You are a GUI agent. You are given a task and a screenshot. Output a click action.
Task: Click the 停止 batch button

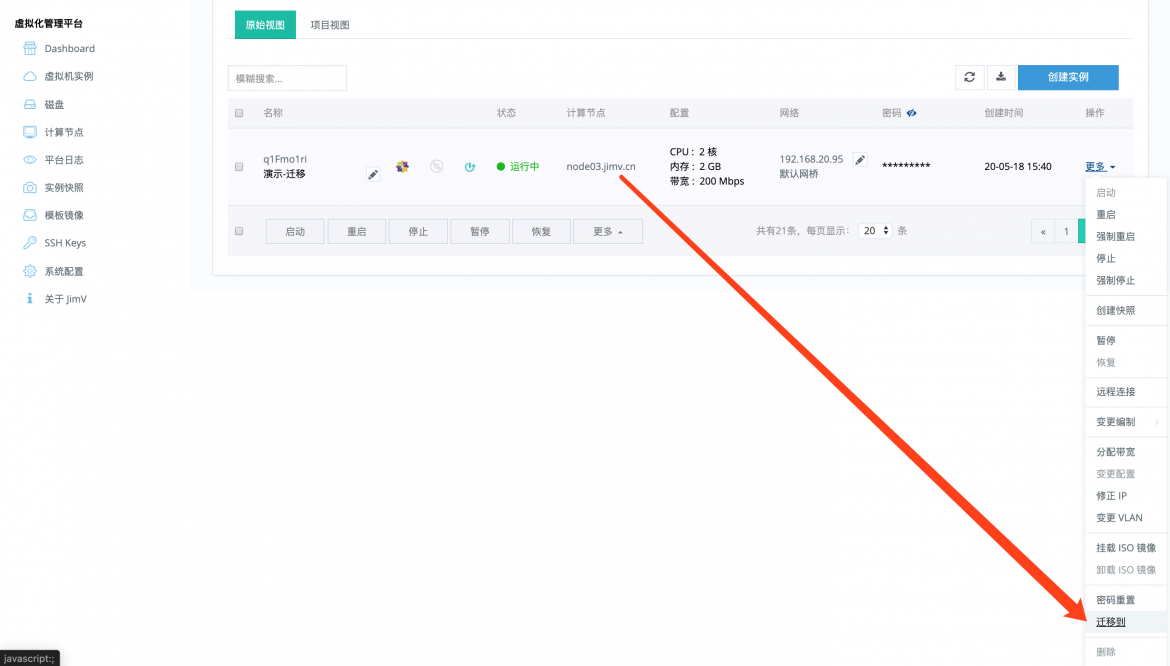point(418,231)
